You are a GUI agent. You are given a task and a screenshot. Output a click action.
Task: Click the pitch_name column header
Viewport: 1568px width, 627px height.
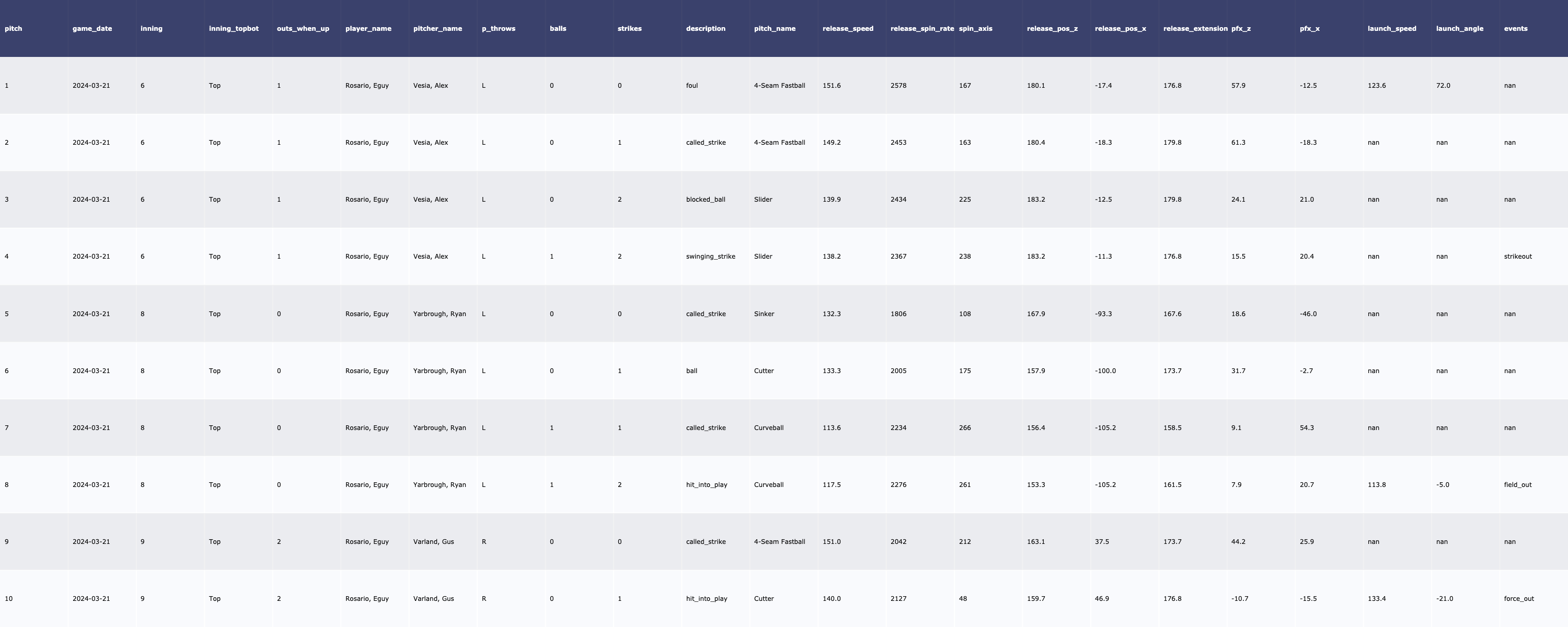coord(774,29)
